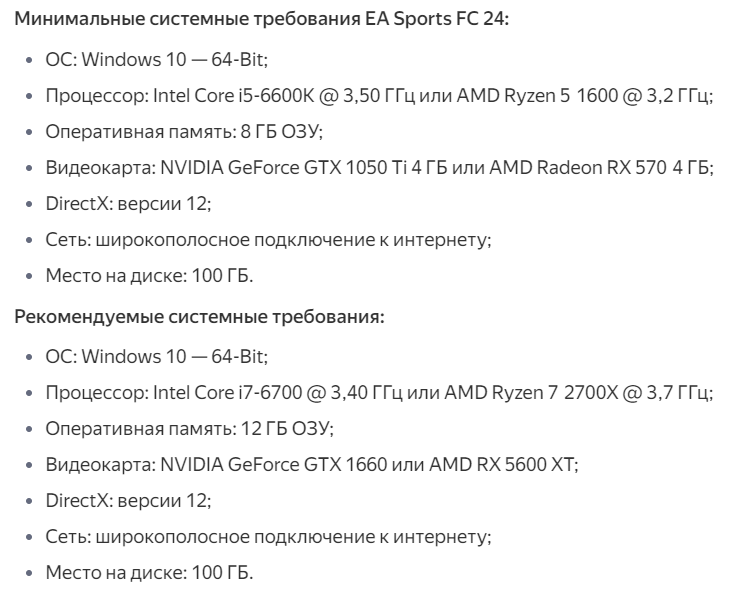This screenshot has width=732, height=604.
Task: Click the '8 ГБ ОЗУ' memory line
Action: [x=184, y=132]
